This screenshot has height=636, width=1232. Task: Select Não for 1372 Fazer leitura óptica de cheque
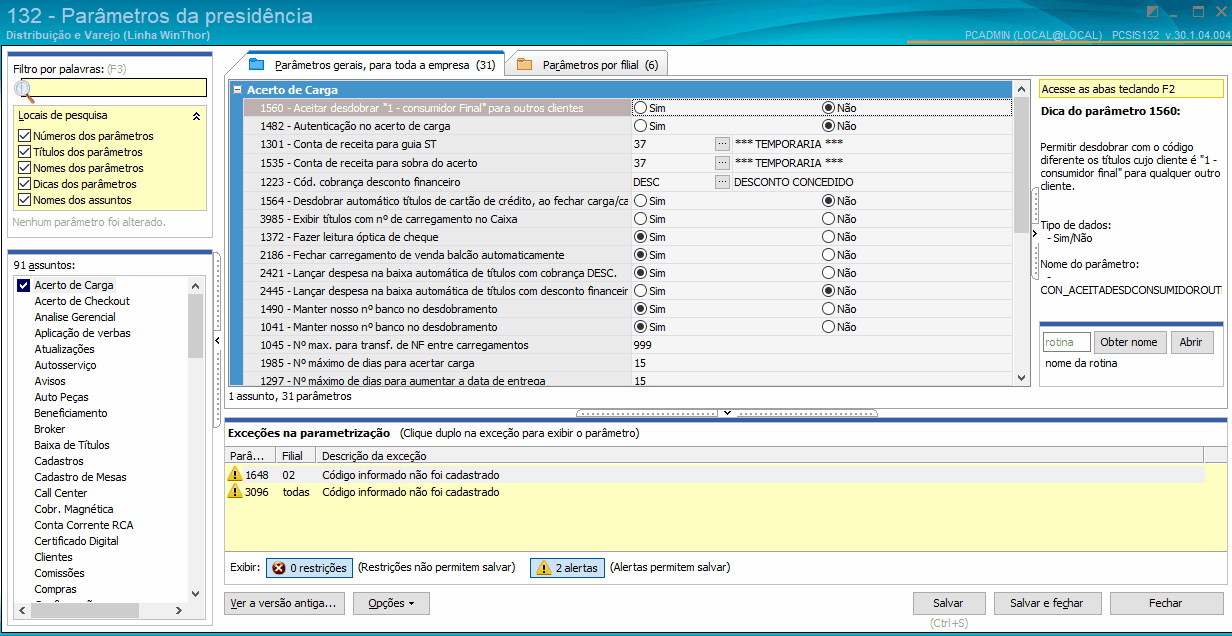(828, 237)
